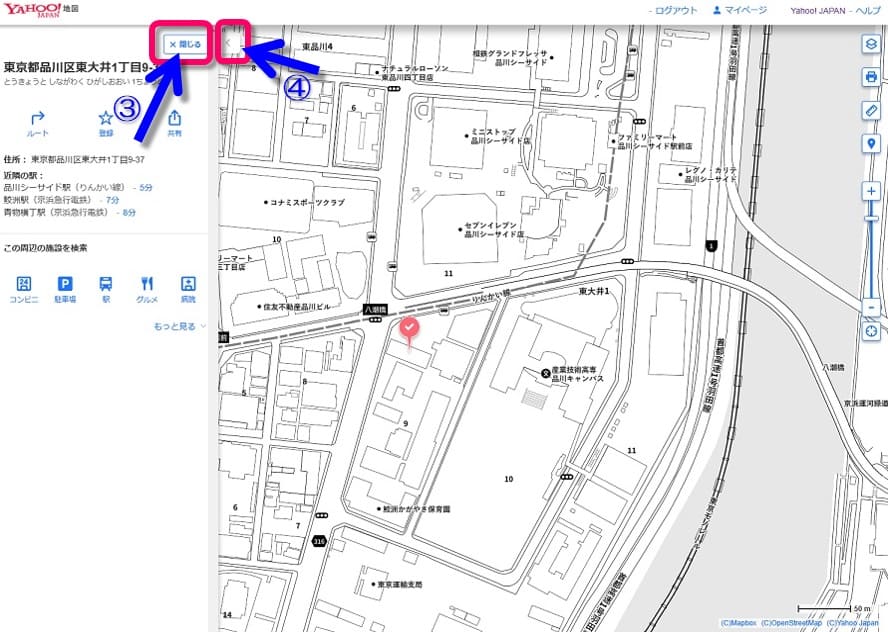The width and height of the screenshot is (888, 632).
Task: Select the distance measuring ruler tool
Action: [x=870, y=110]
